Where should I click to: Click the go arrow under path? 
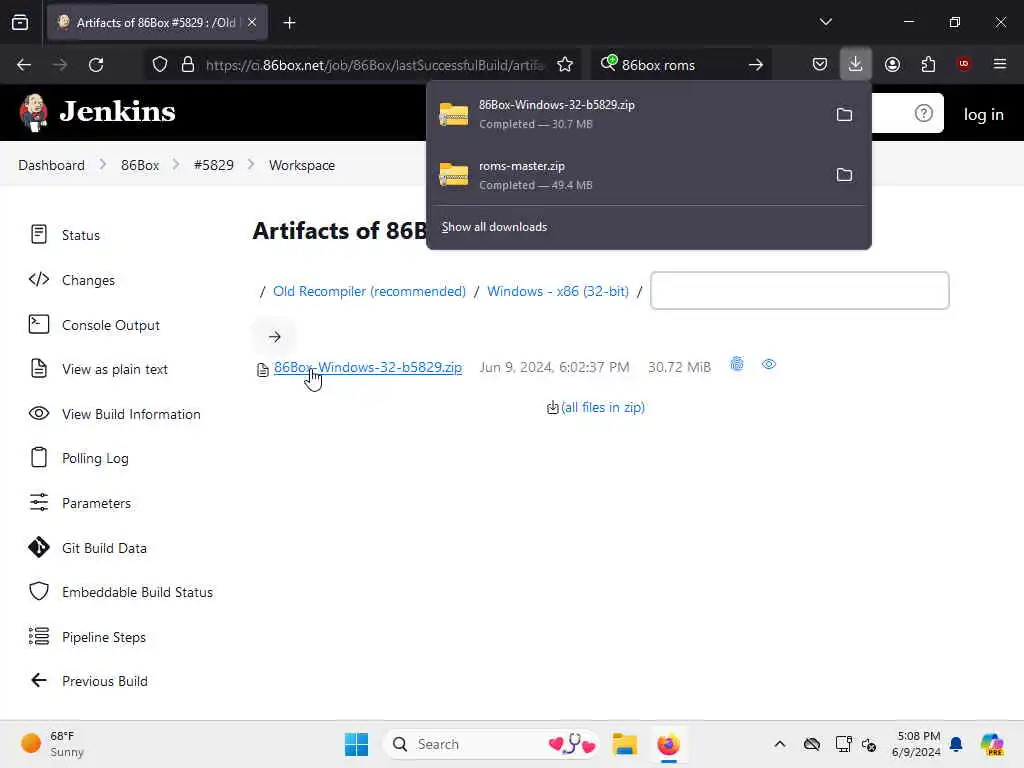(x=274, y=337)
